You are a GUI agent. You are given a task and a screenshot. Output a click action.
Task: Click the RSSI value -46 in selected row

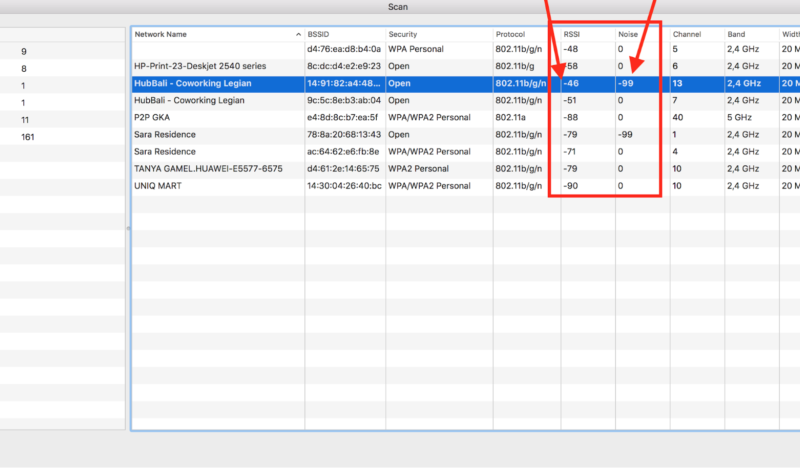[570, 83]
